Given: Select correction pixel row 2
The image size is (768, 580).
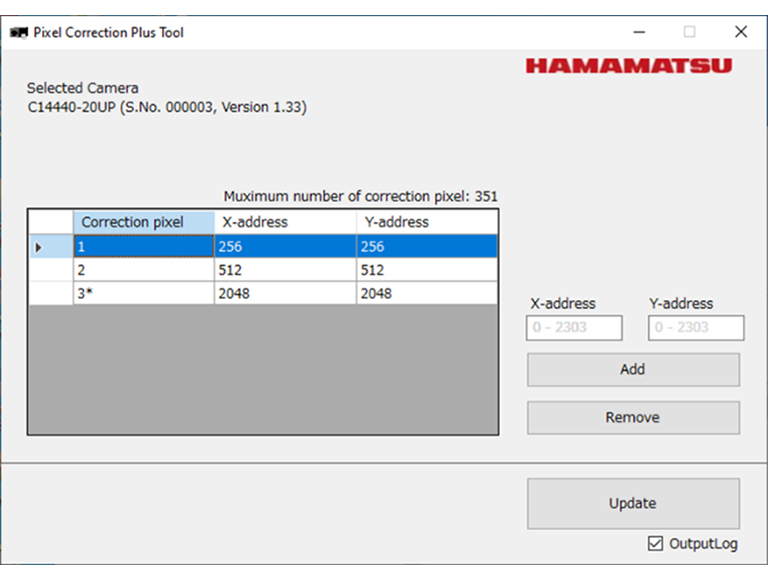Looking at the screenshot, I should [x=143, y=270].
